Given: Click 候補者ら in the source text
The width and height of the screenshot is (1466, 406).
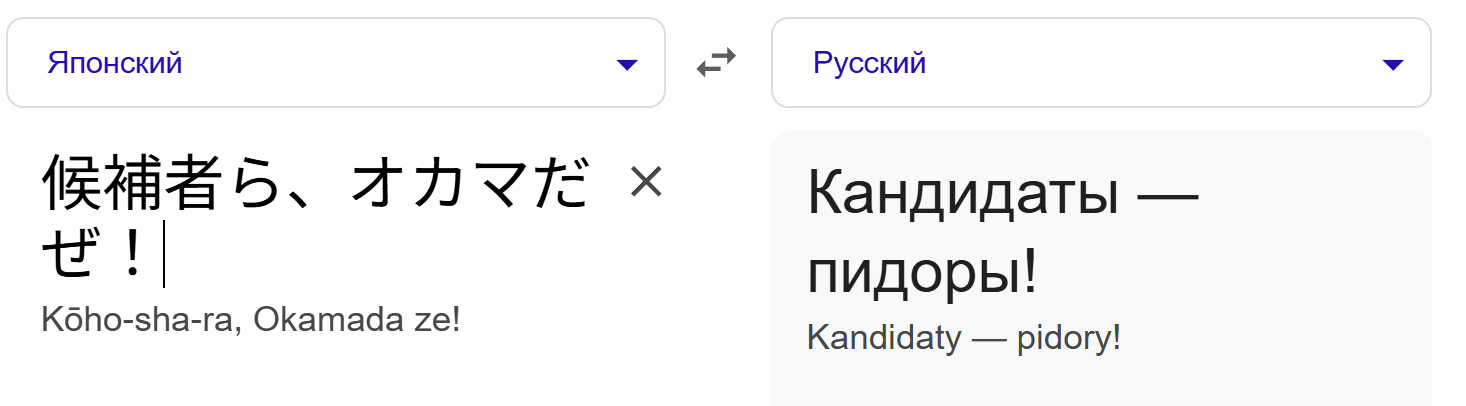Looking at the screenshot, I should click(160, 184).
